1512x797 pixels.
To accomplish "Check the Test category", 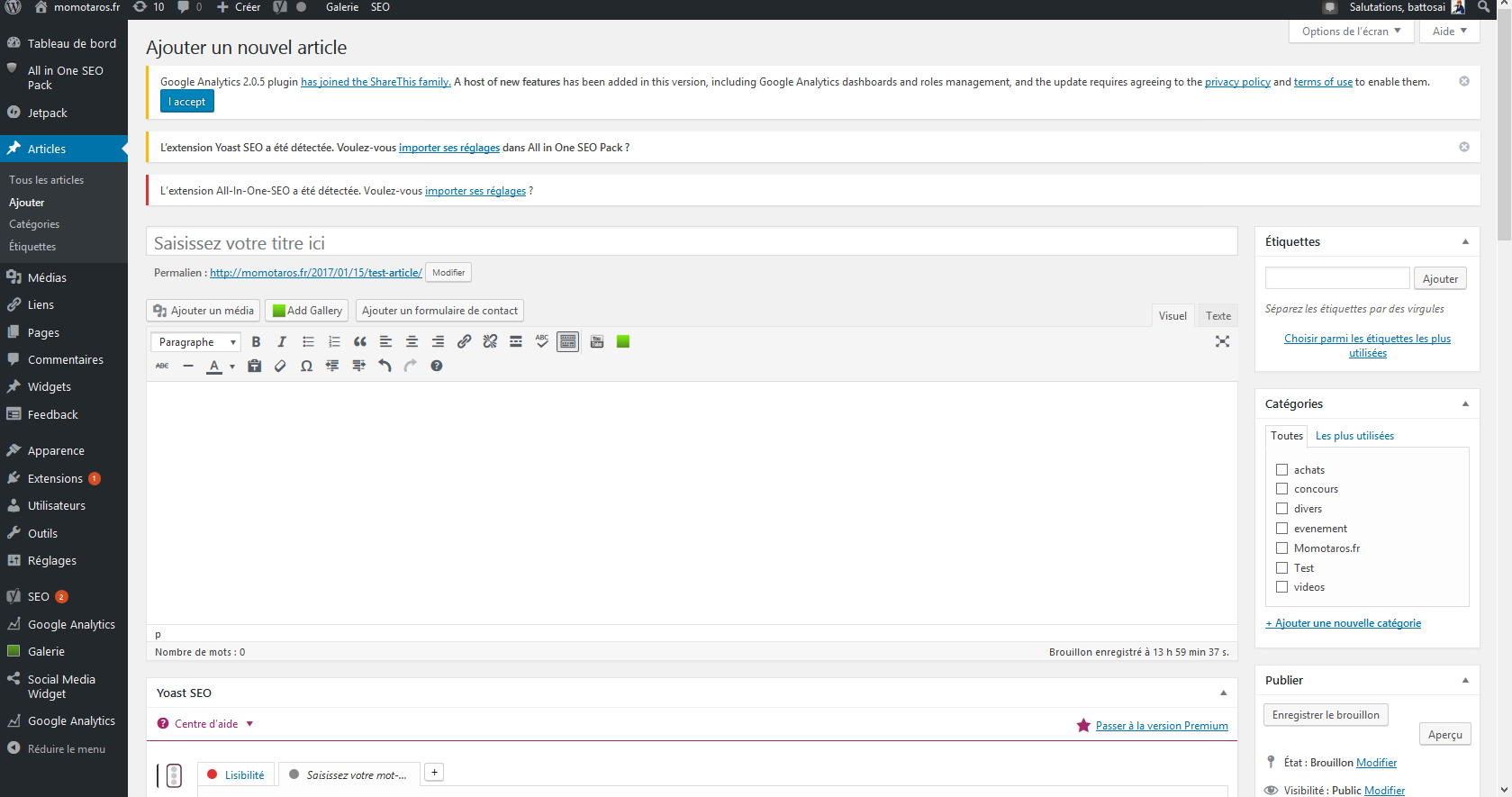I will [1281, 568].
